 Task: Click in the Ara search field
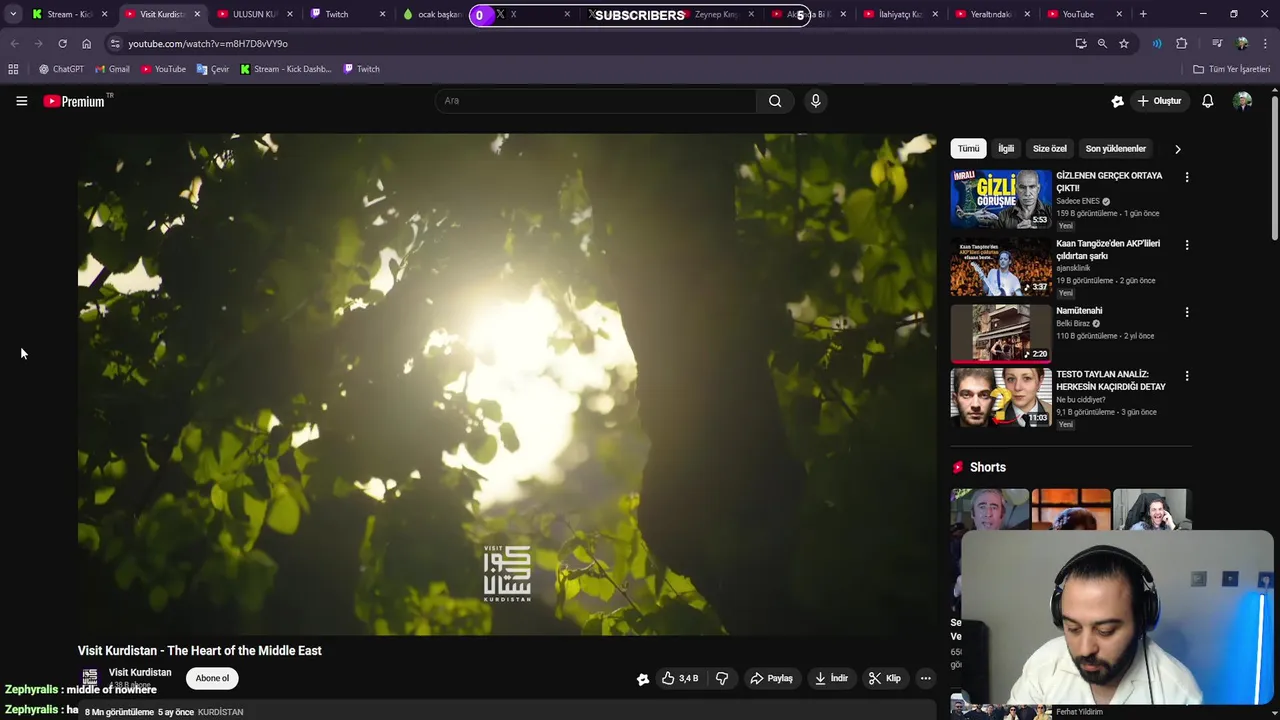595,101
